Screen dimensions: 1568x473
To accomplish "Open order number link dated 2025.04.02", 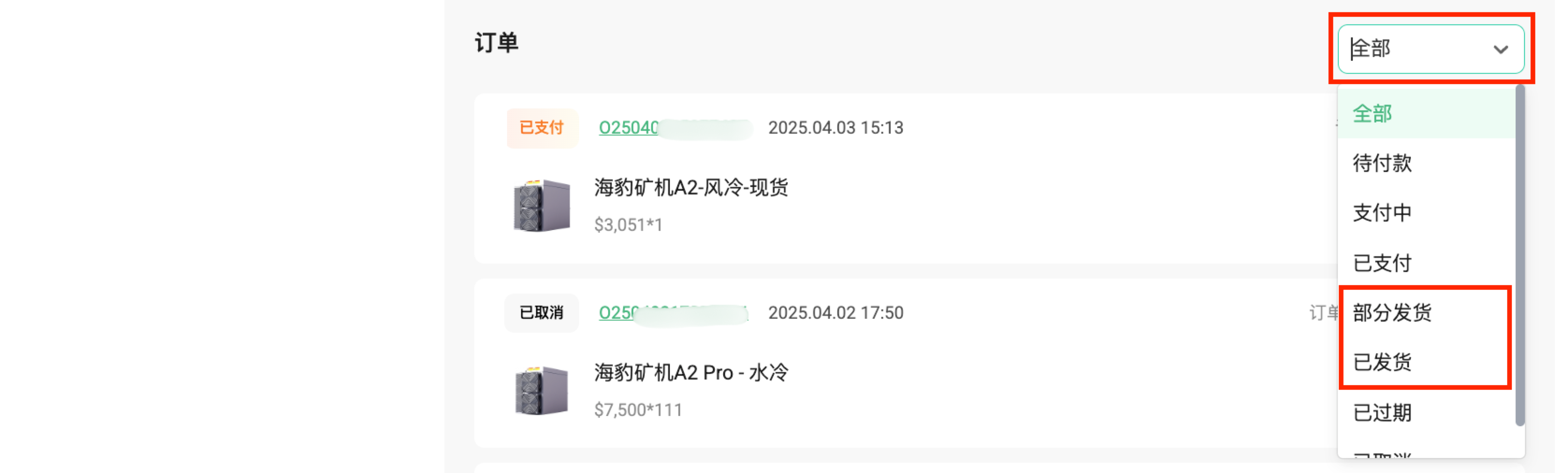I will point(673,313).
